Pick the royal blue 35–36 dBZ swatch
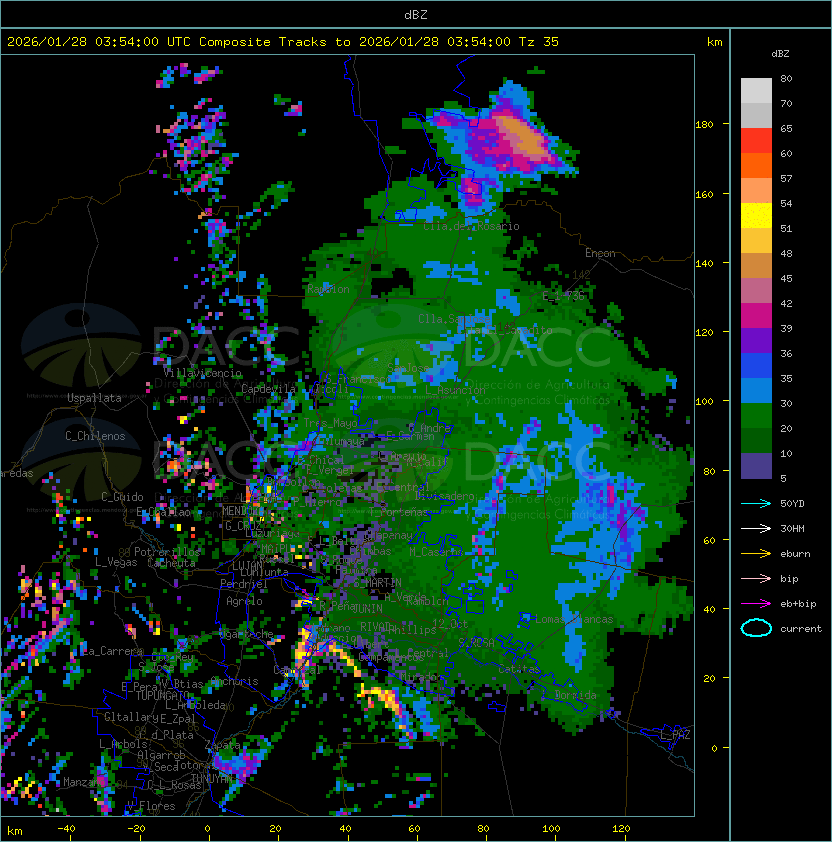Viewport: 832px width, 842px height. tap(756, 365)
